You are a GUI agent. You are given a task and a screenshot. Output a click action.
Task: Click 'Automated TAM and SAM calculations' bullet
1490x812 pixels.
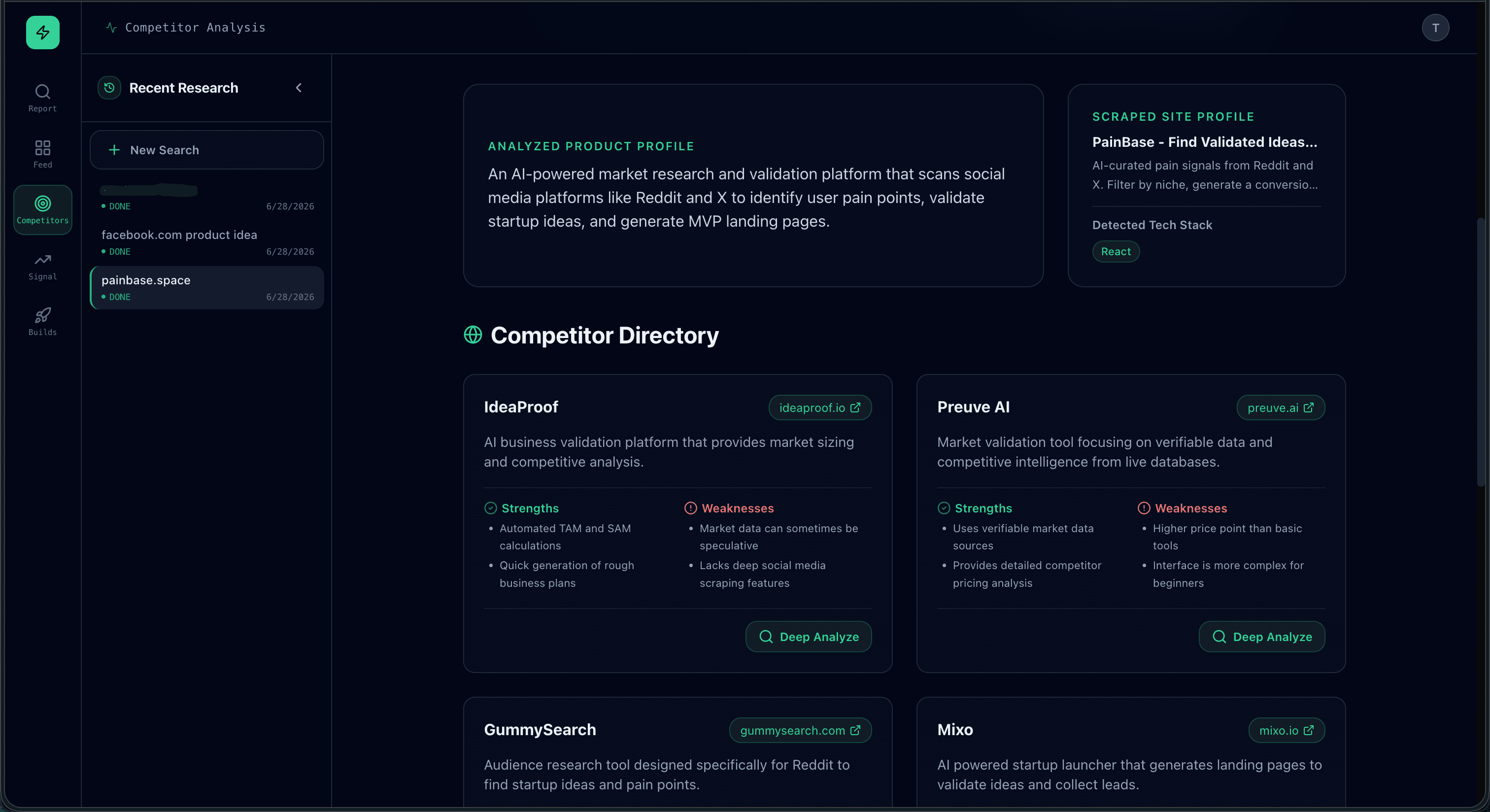[x=565, y=537]
